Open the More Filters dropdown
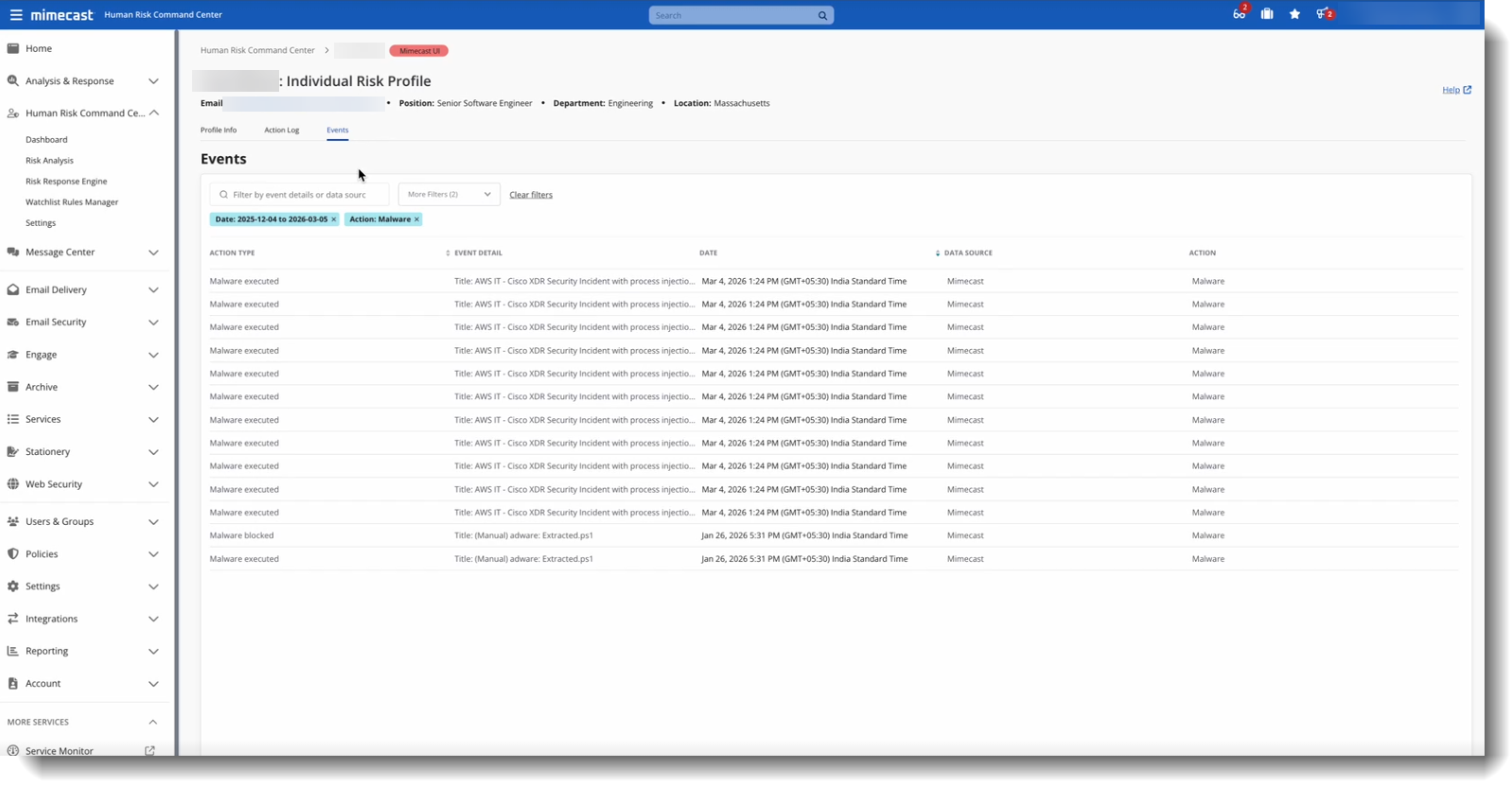 click(x=448, y=195)
